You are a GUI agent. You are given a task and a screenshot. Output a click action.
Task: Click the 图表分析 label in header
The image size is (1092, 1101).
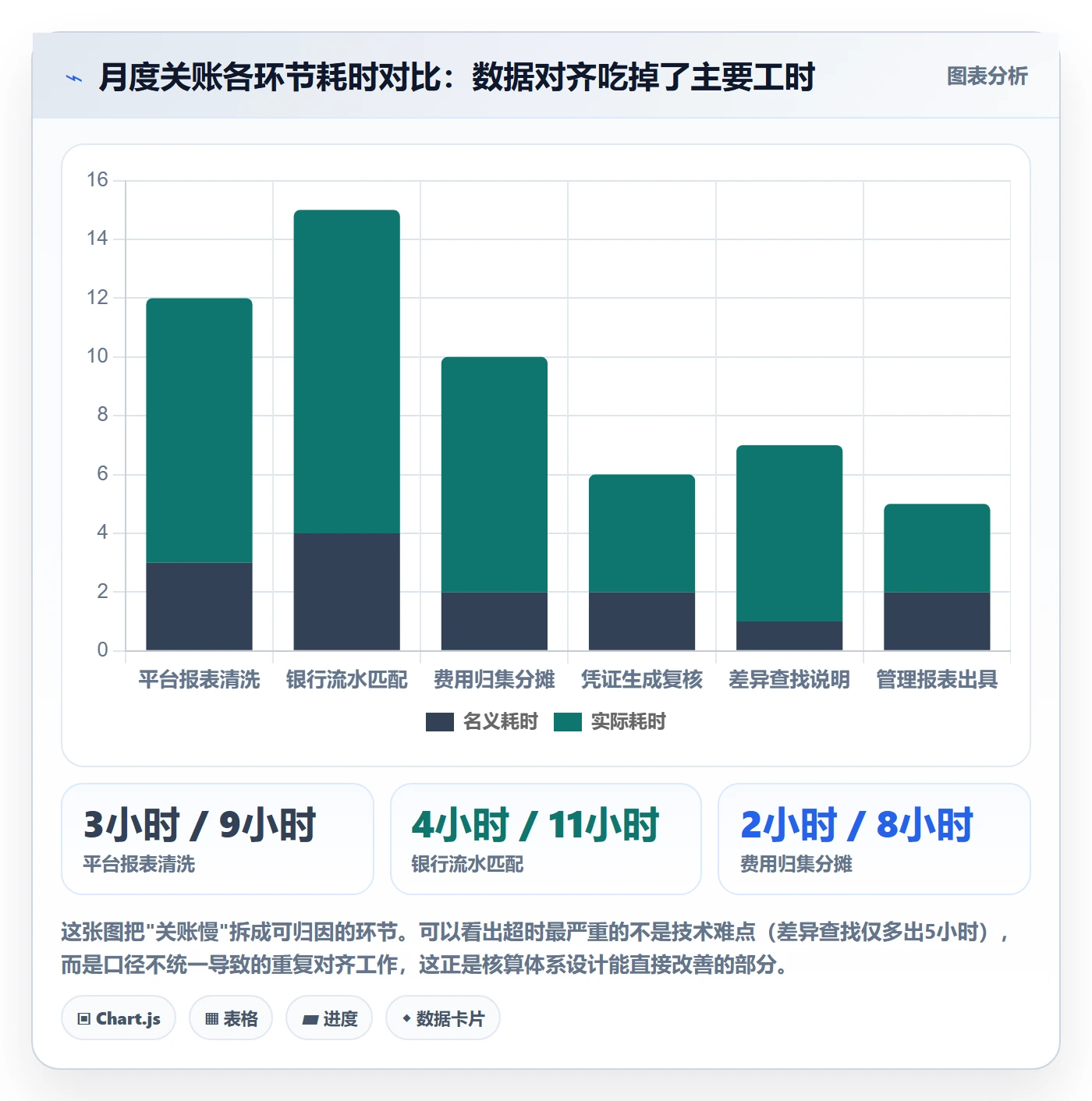(987, 76)
